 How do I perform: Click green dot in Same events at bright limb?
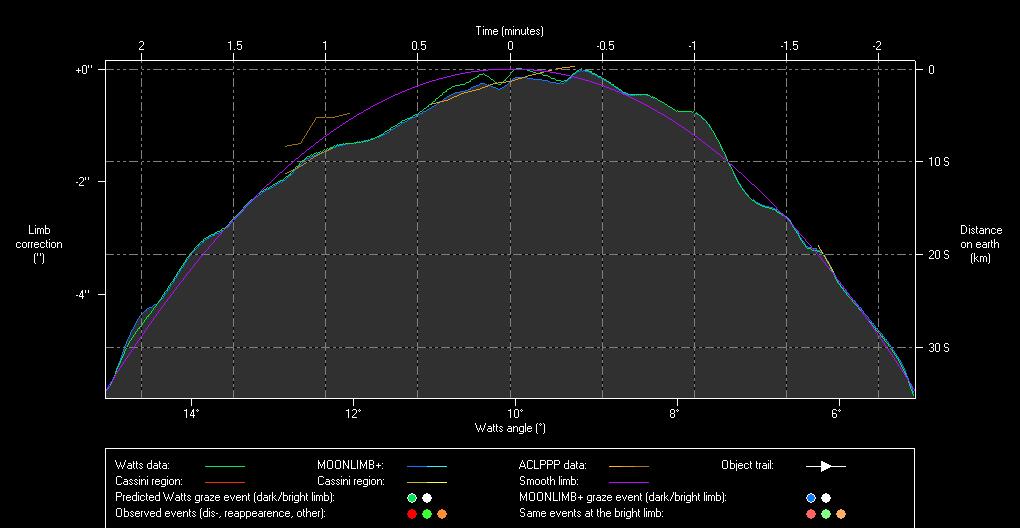[x=826, y=514]
